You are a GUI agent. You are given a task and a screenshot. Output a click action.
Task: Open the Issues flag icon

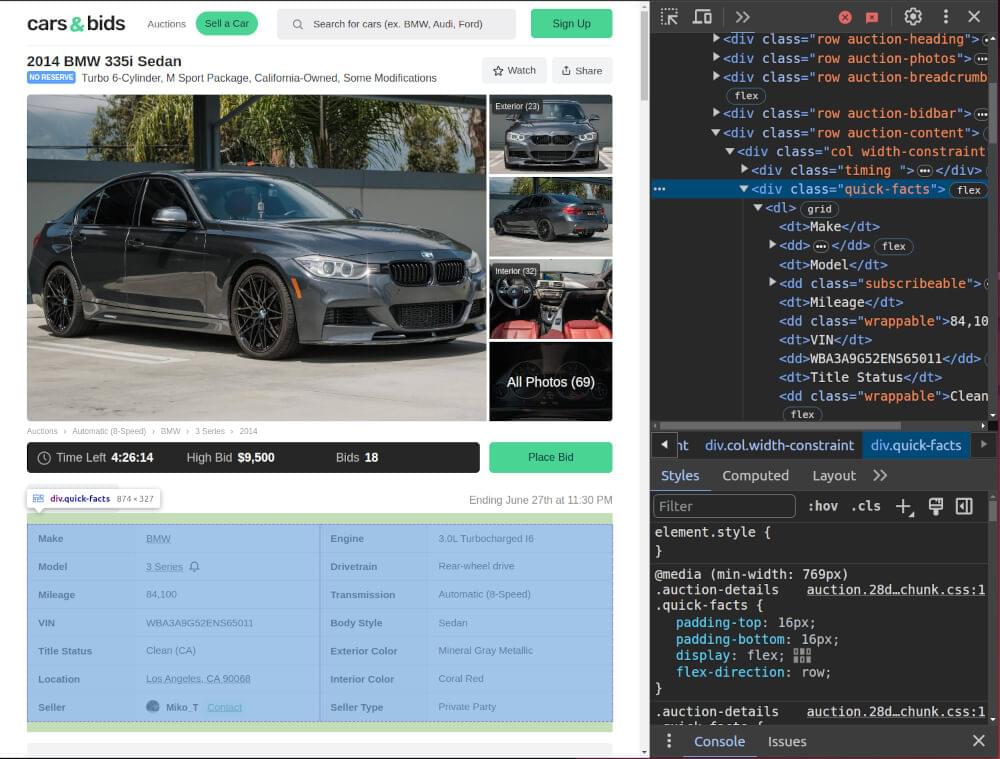click(x=872, y=16)
